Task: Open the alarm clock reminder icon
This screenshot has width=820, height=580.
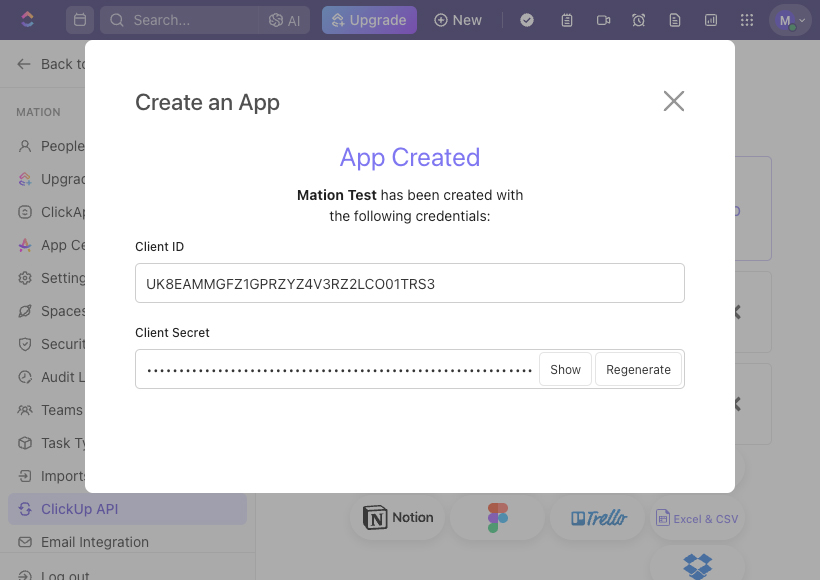Action: click(639, 20)
